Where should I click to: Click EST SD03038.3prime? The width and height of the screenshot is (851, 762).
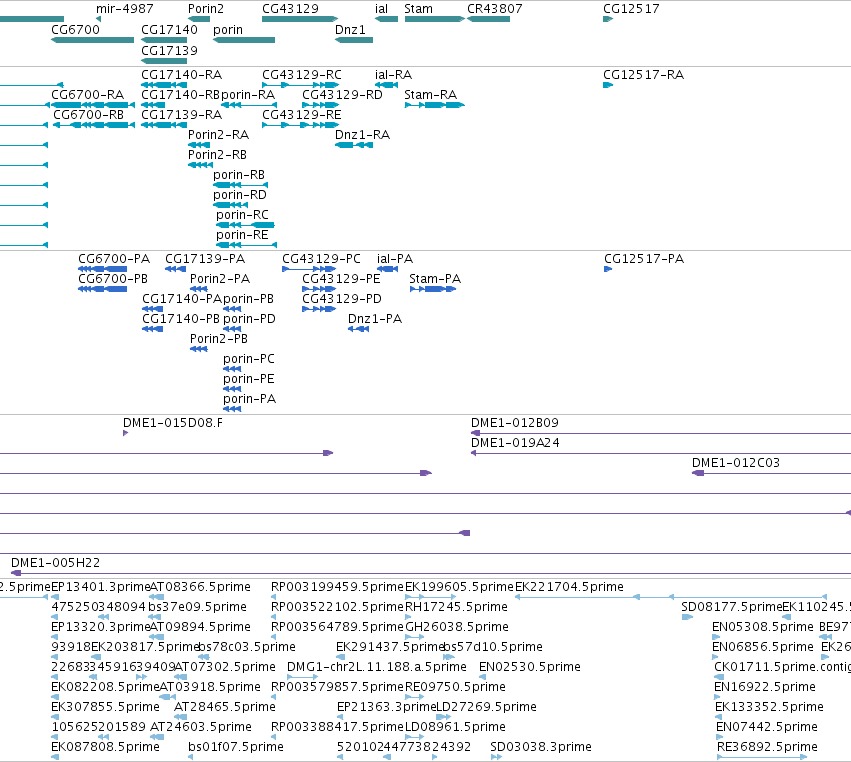tap(496, 757)
